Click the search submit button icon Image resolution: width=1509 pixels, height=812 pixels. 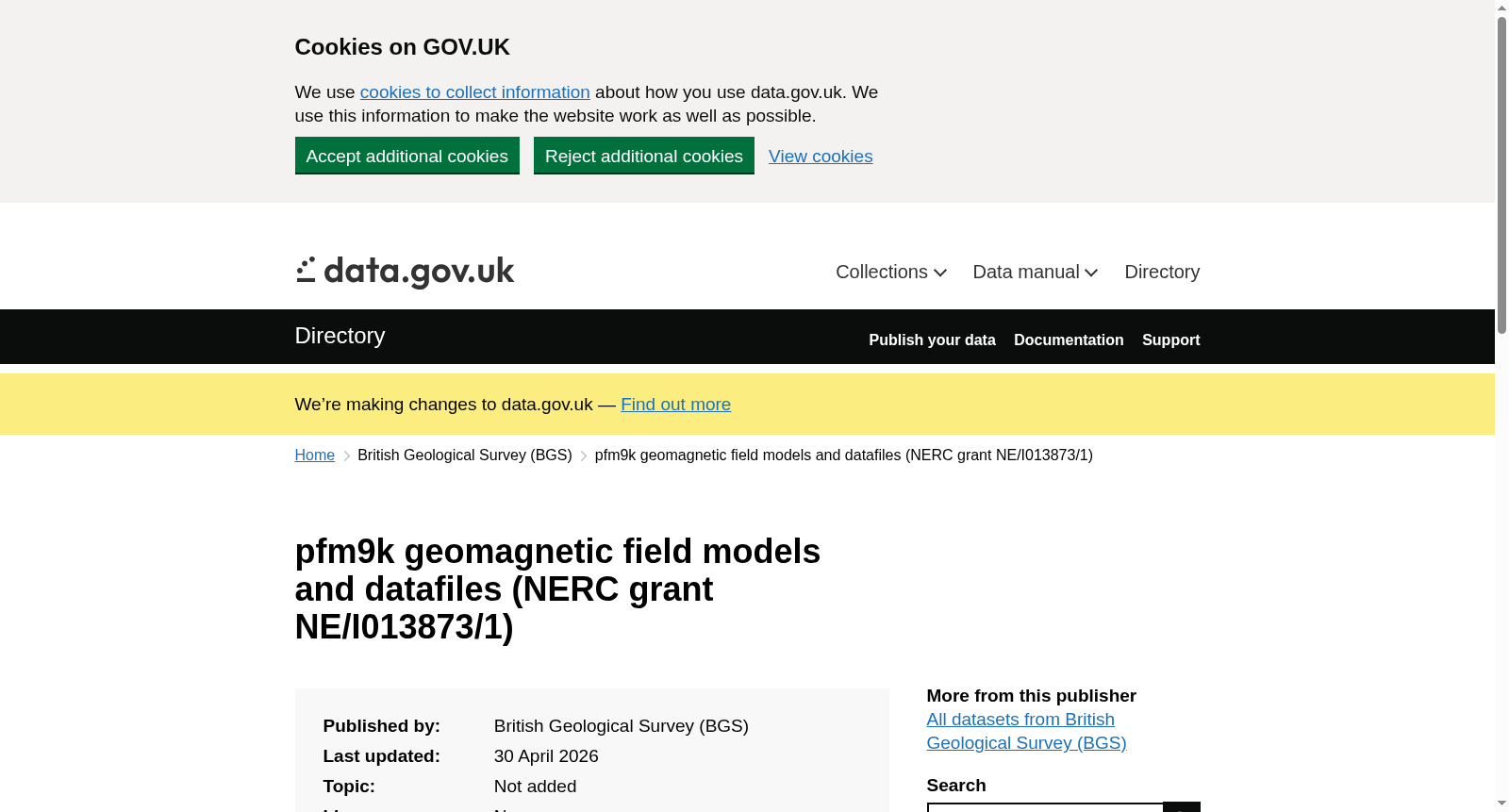pos(1182,807)
